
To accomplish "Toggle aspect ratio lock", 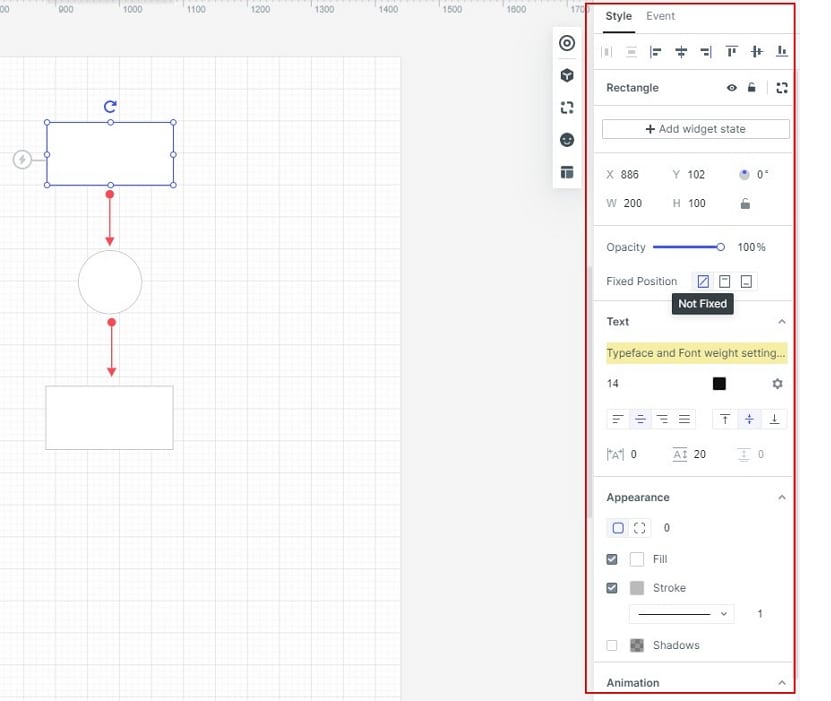I will point(745,203).
